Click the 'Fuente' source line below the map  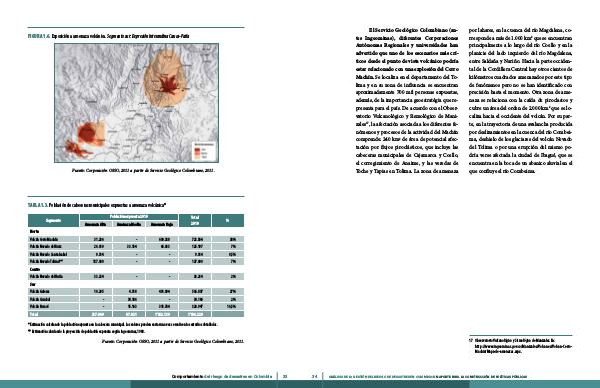click(143, 171)
